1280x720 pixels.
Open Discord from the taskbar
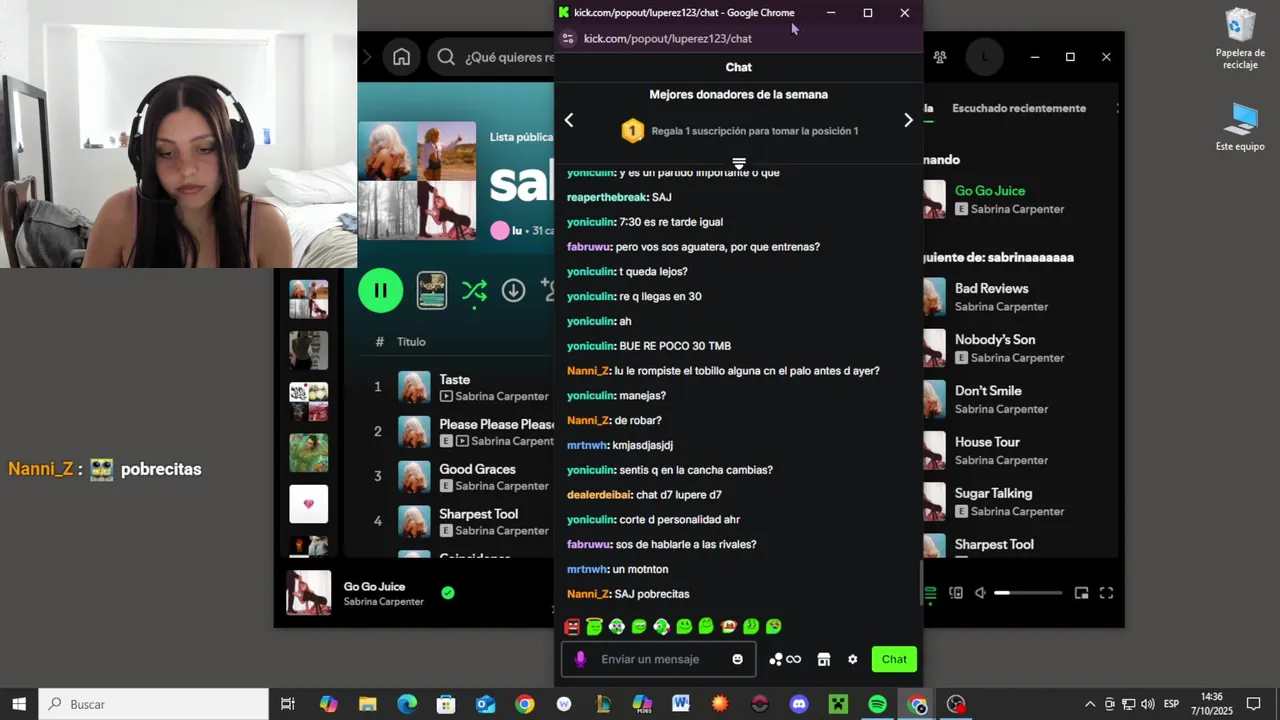point(799,704)
